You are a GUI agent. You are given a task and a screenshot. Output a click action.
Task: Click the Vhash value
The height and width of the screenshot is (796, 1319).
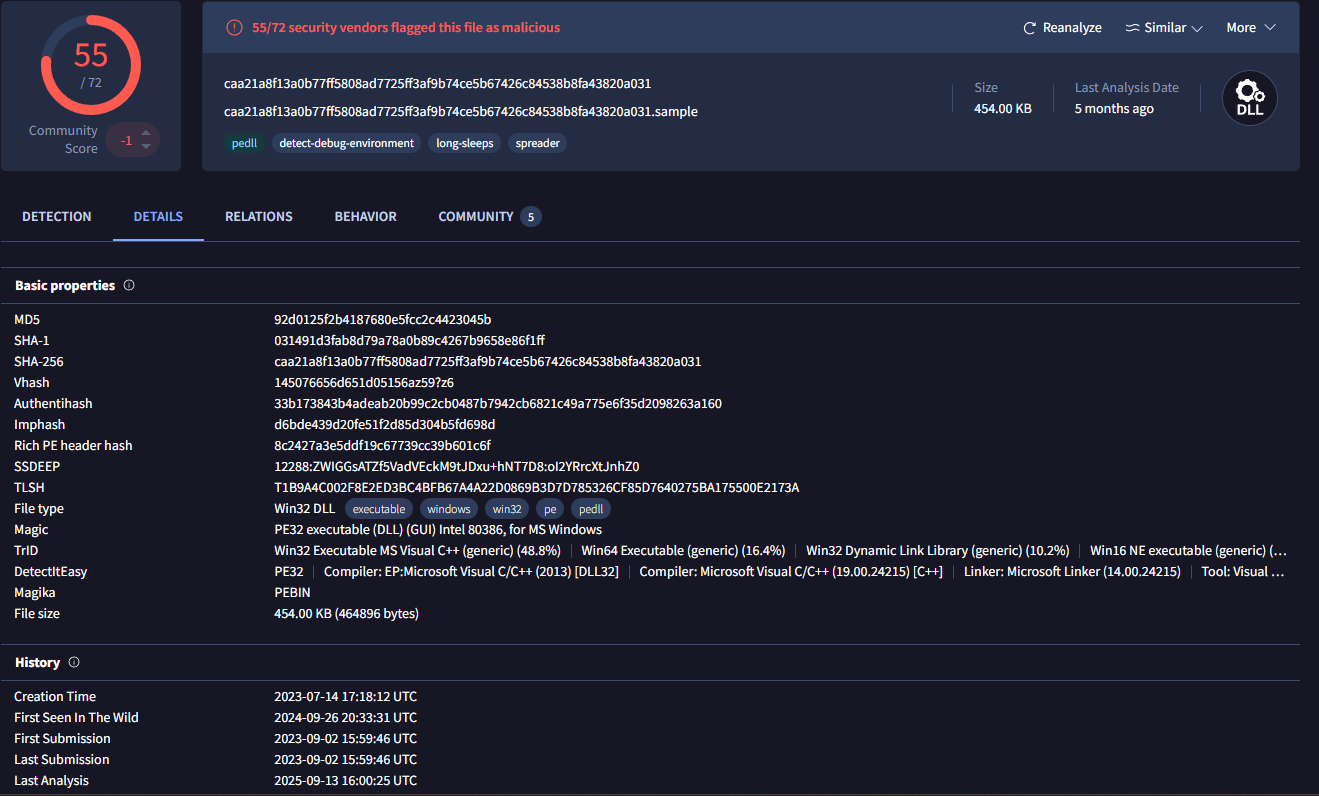(x=364, y=383)
